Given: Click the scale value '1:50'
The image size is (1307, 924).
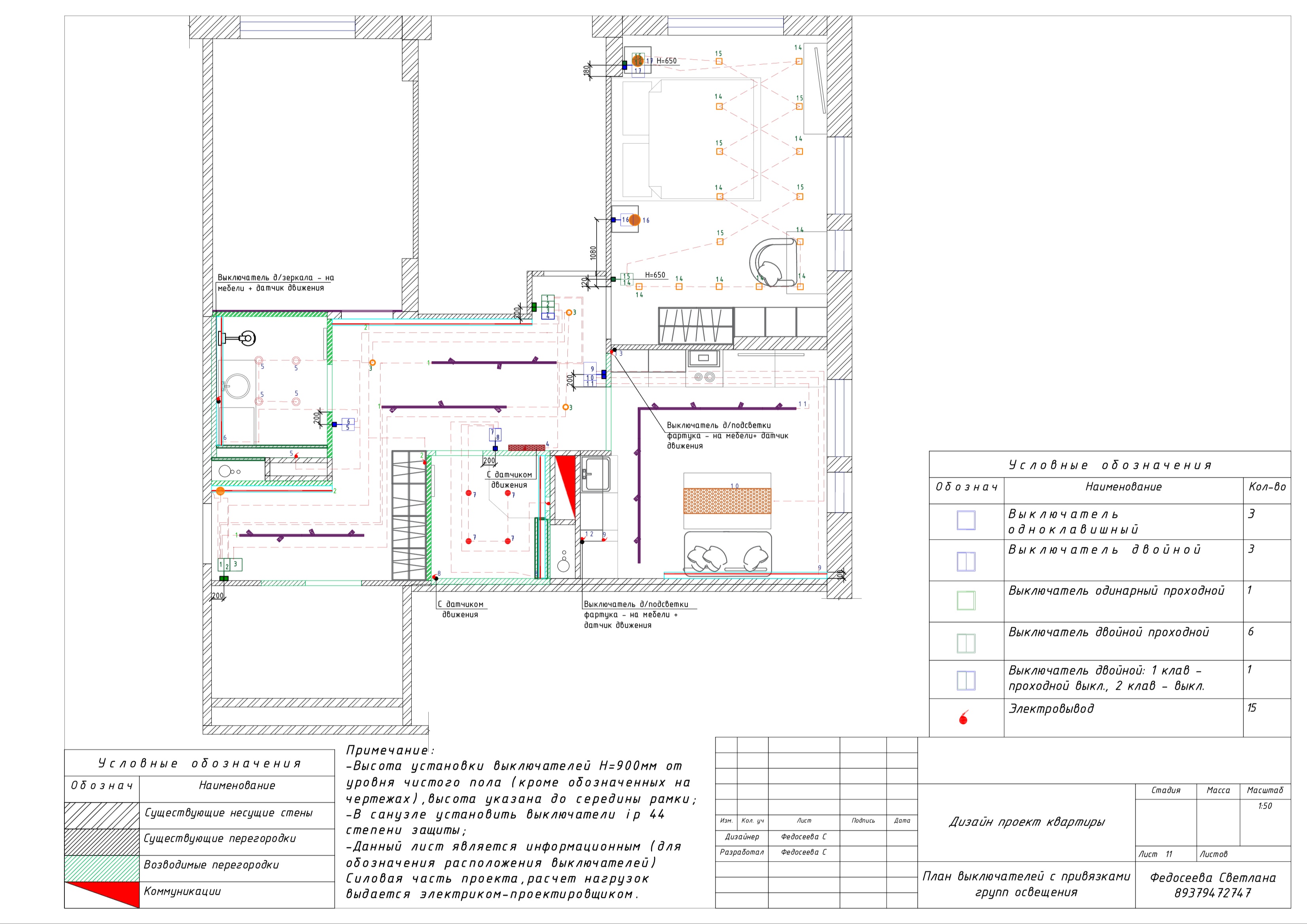Looking at the screenshot, I should [x=1265, y=805].
